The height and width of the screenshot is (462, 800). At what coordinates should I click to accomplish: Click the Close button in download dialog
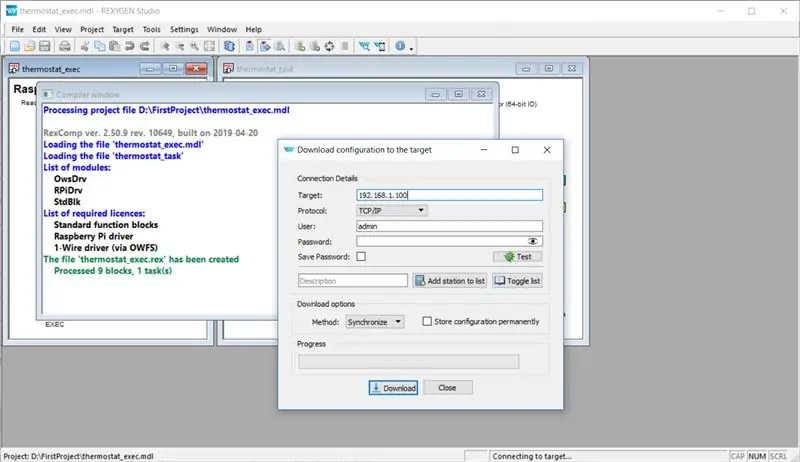(447, 388)
